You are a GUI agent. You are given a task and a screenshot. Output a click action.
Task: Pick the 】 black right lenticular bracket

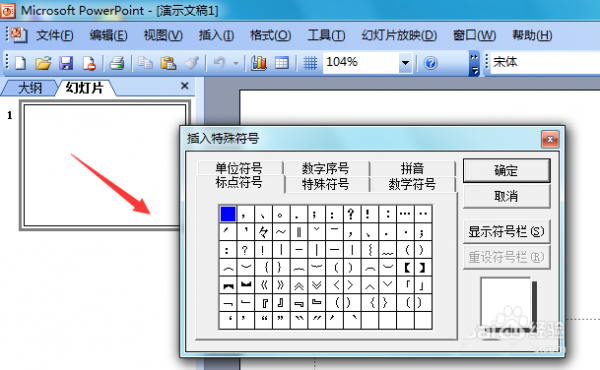point(423,267)
